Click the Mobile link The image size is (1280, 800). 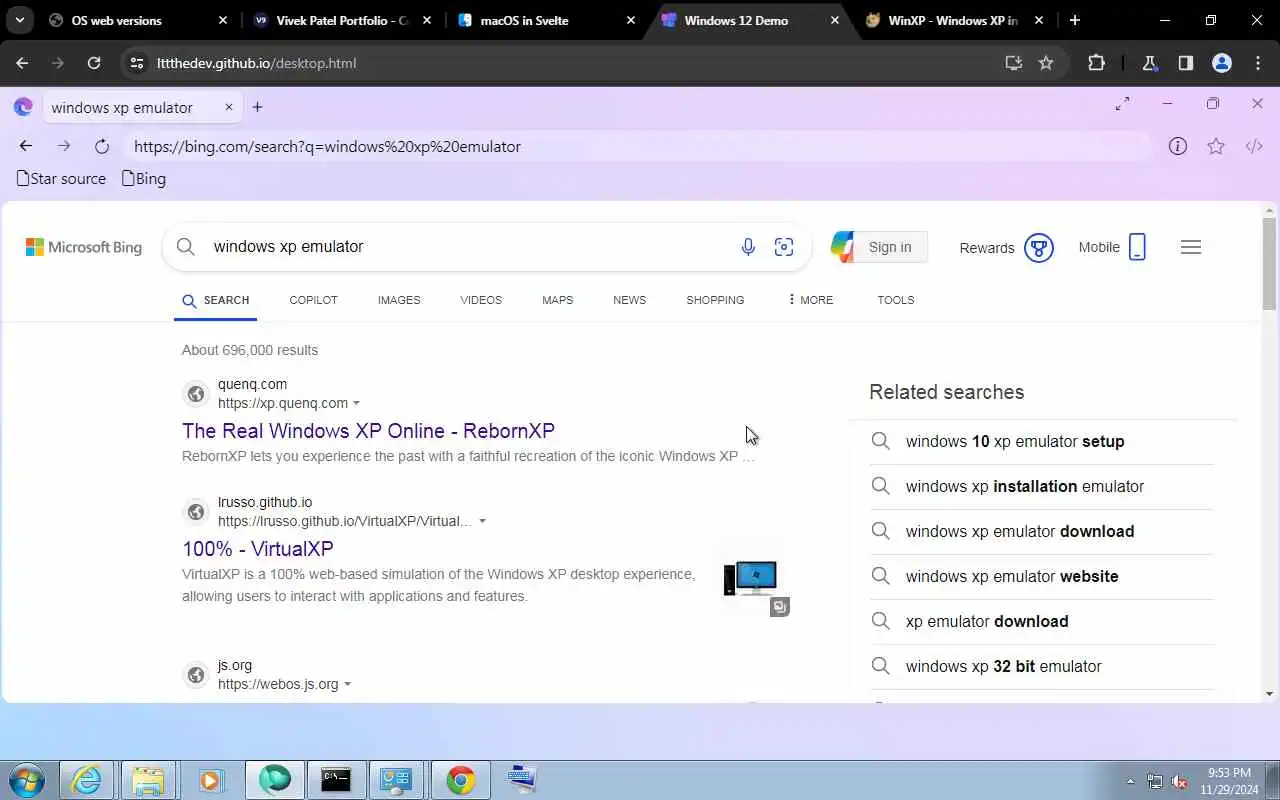(x=1112, y=247)
